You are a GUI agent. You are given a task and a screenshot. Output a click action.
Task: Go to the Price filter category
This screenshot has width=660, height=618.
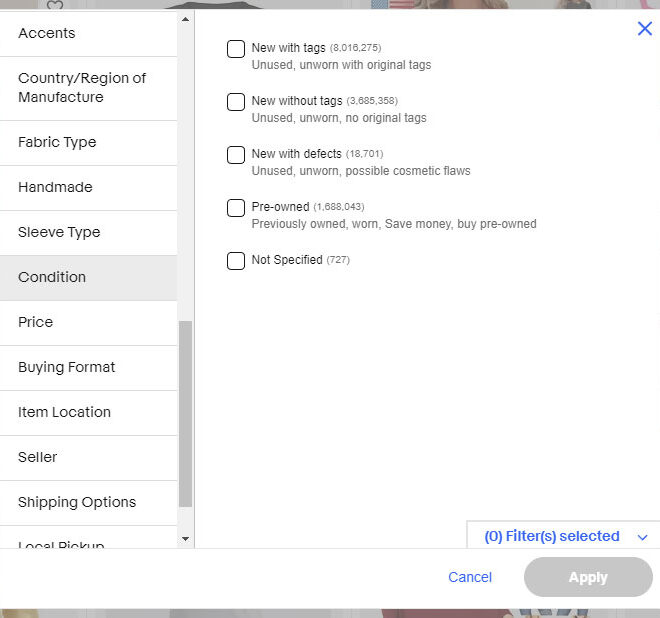[88, 322]
